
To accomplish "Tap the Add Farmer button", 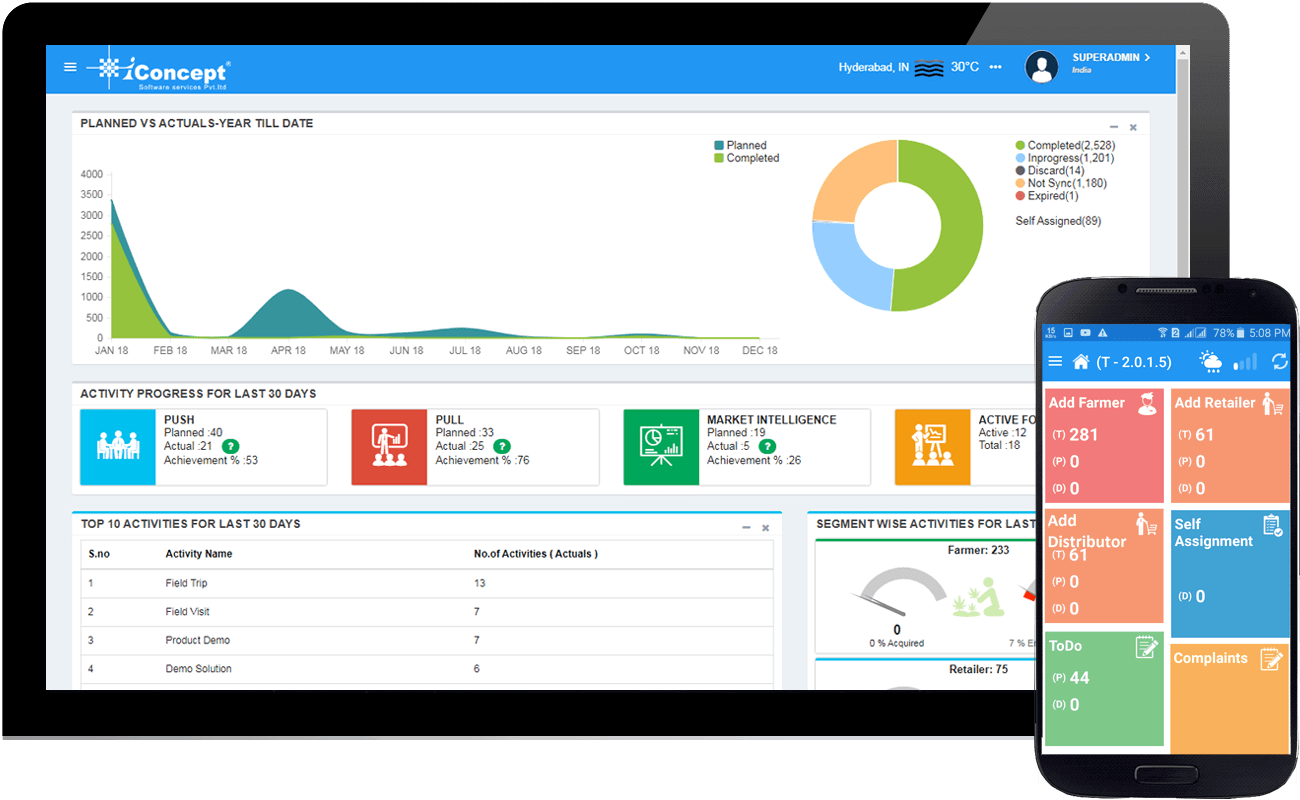I will (x=1104, y=443).
